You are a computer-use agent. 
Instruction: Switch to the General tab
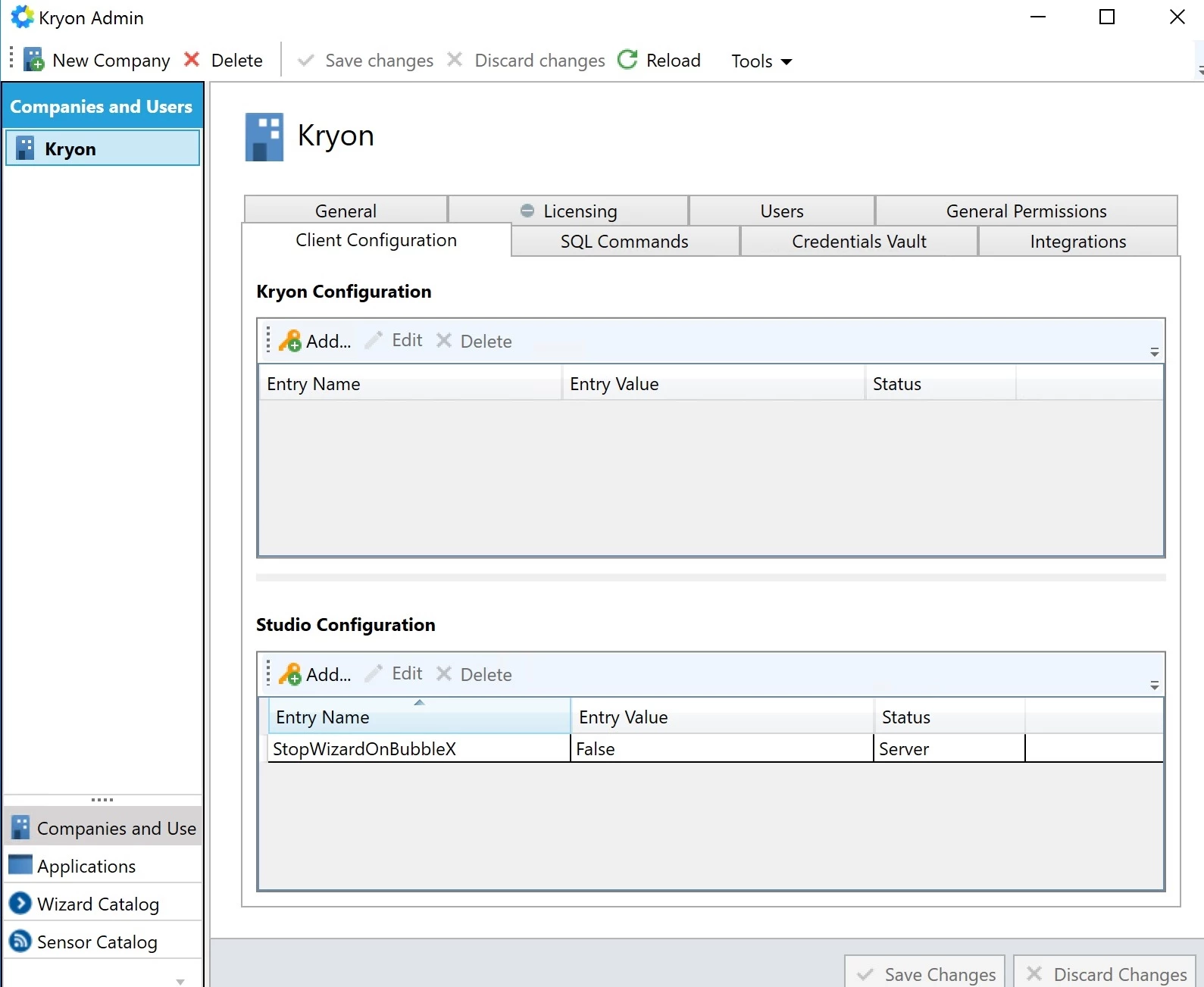(346, 211)
